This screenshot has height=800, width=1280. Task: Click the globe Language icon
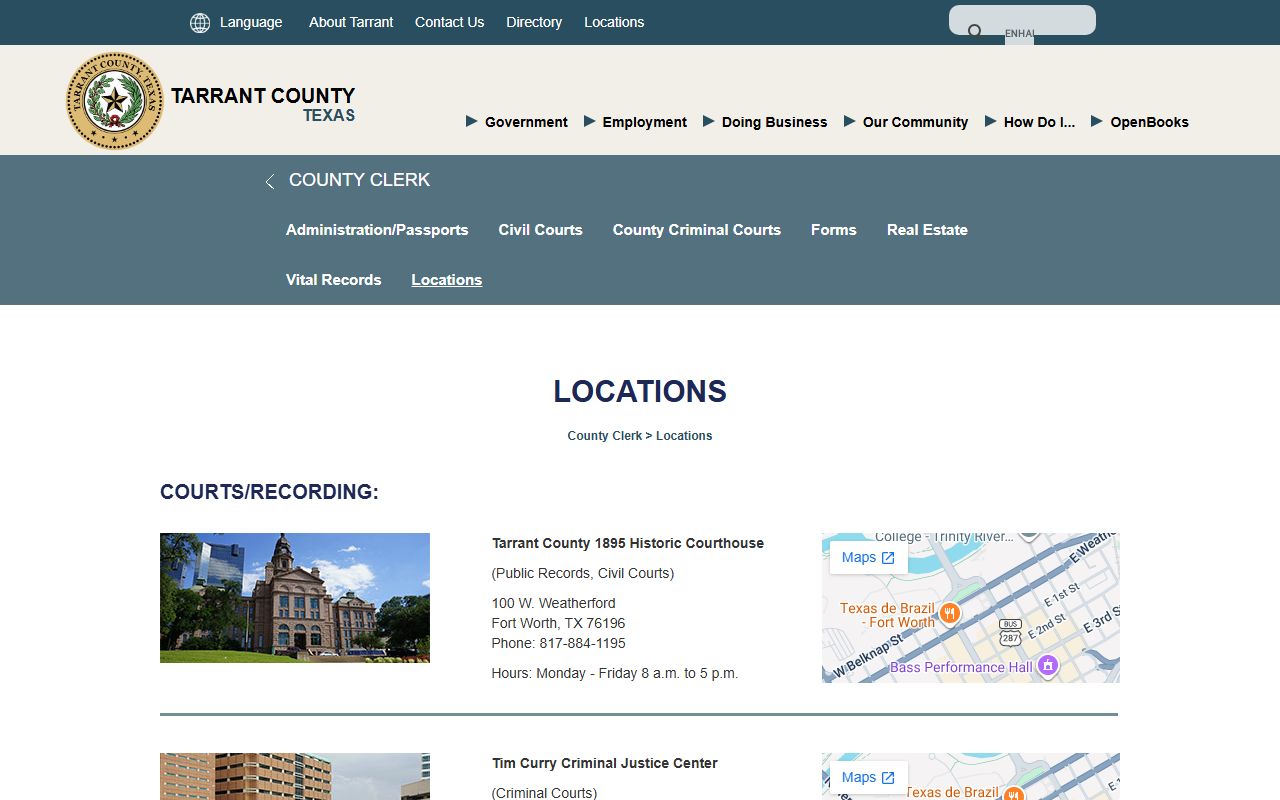(200, 23)
